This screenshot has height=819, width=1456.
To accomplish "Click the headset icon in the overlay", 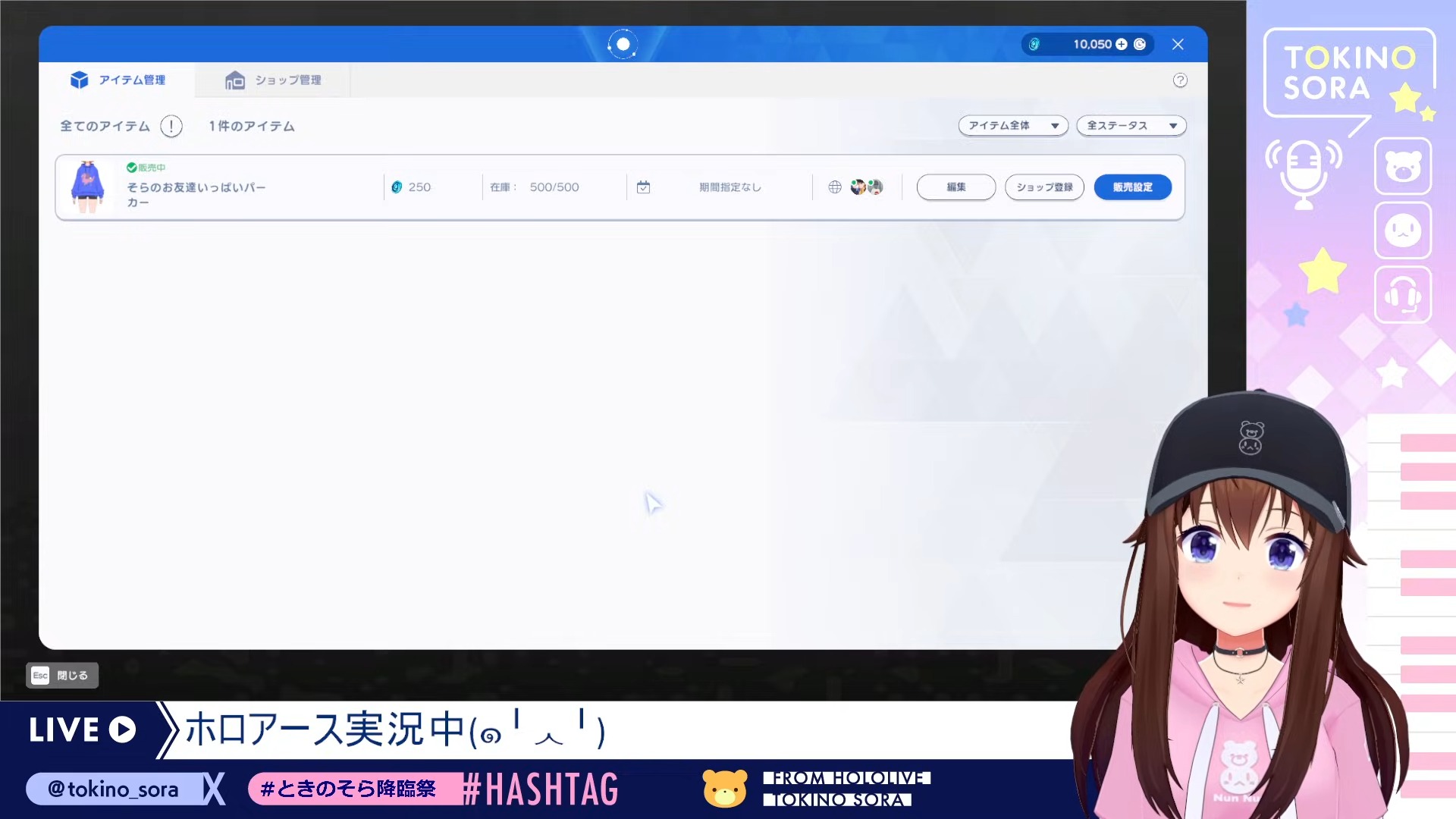I will 1403,295.
